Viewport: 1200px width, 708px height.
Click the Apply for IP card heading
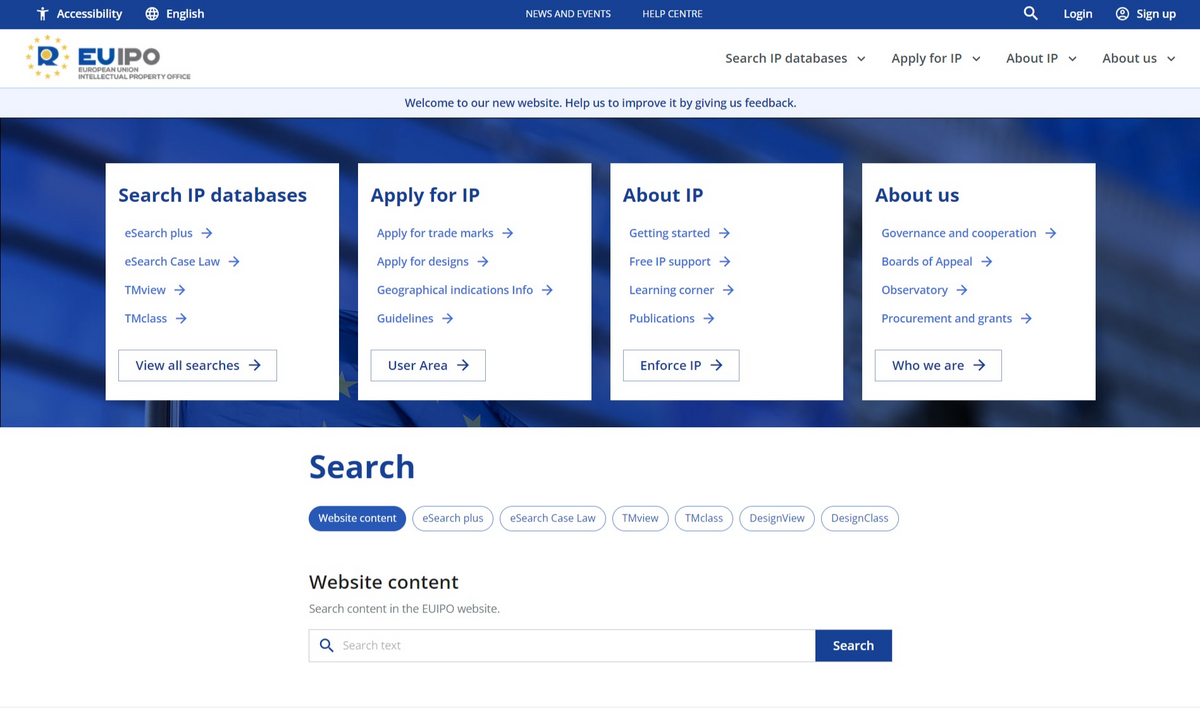pos(425,195)
